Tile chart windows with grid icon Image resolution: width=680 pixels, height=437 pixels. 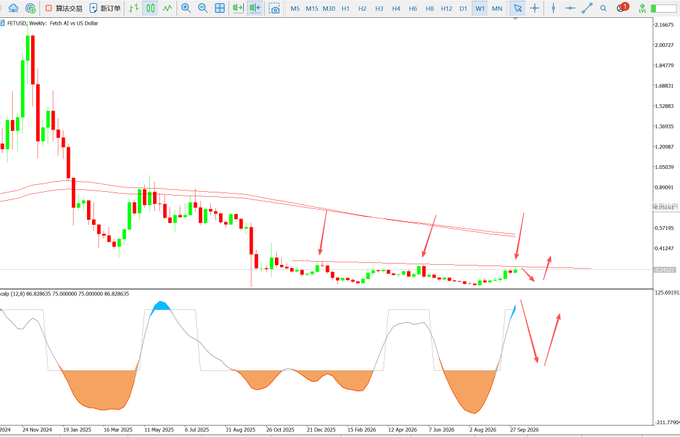click(220, 8)
